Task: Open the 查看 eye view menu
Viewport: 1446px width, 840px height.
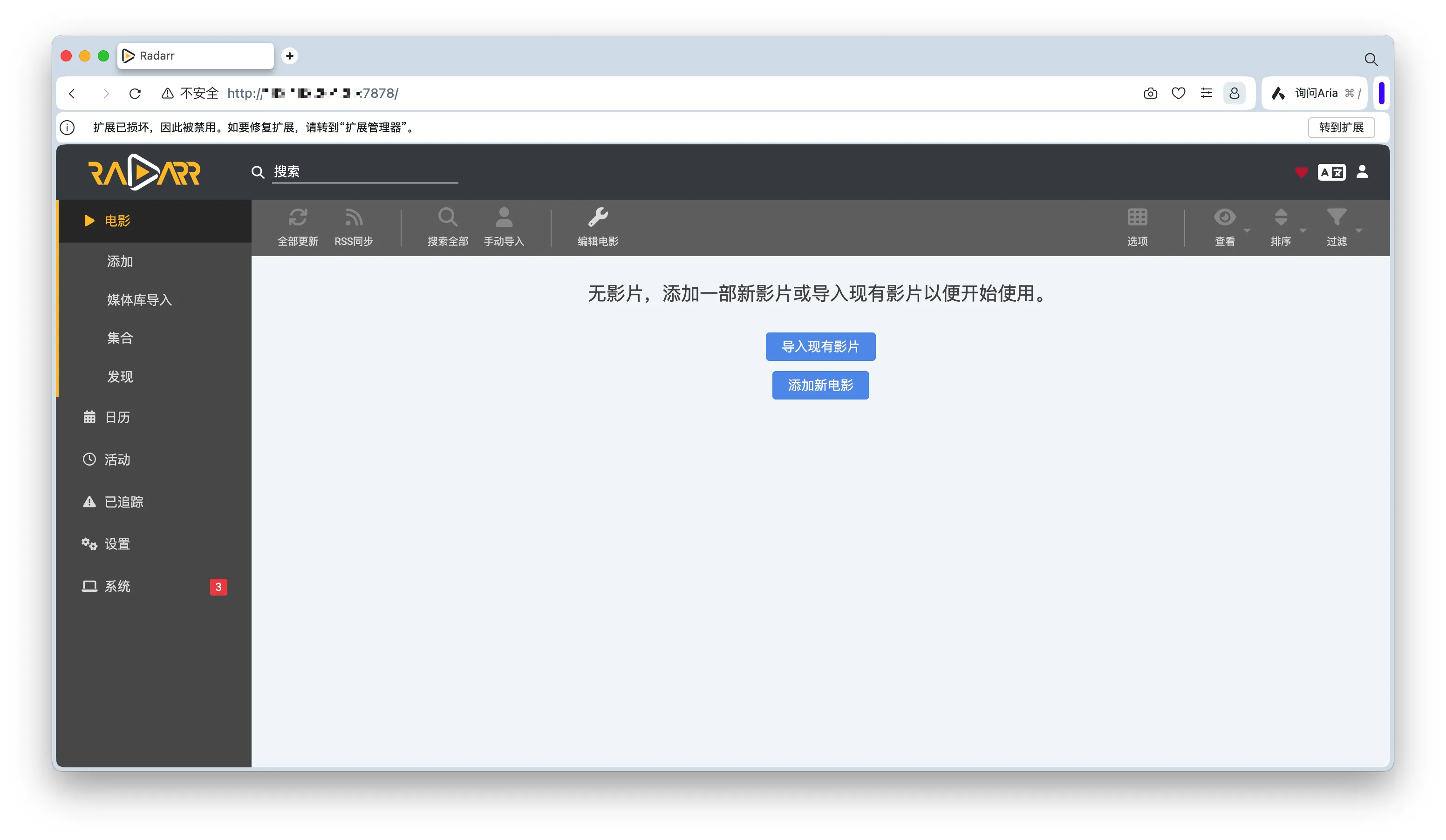Action: pos(1225,227)
